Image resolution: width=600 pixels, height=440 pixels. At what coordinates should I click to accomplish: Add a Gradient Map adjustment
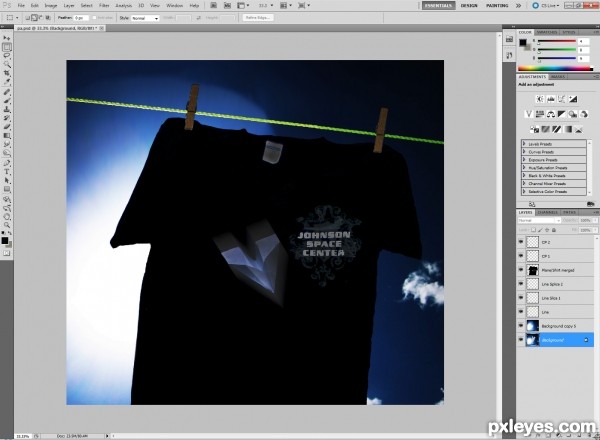tap(568, 129)
